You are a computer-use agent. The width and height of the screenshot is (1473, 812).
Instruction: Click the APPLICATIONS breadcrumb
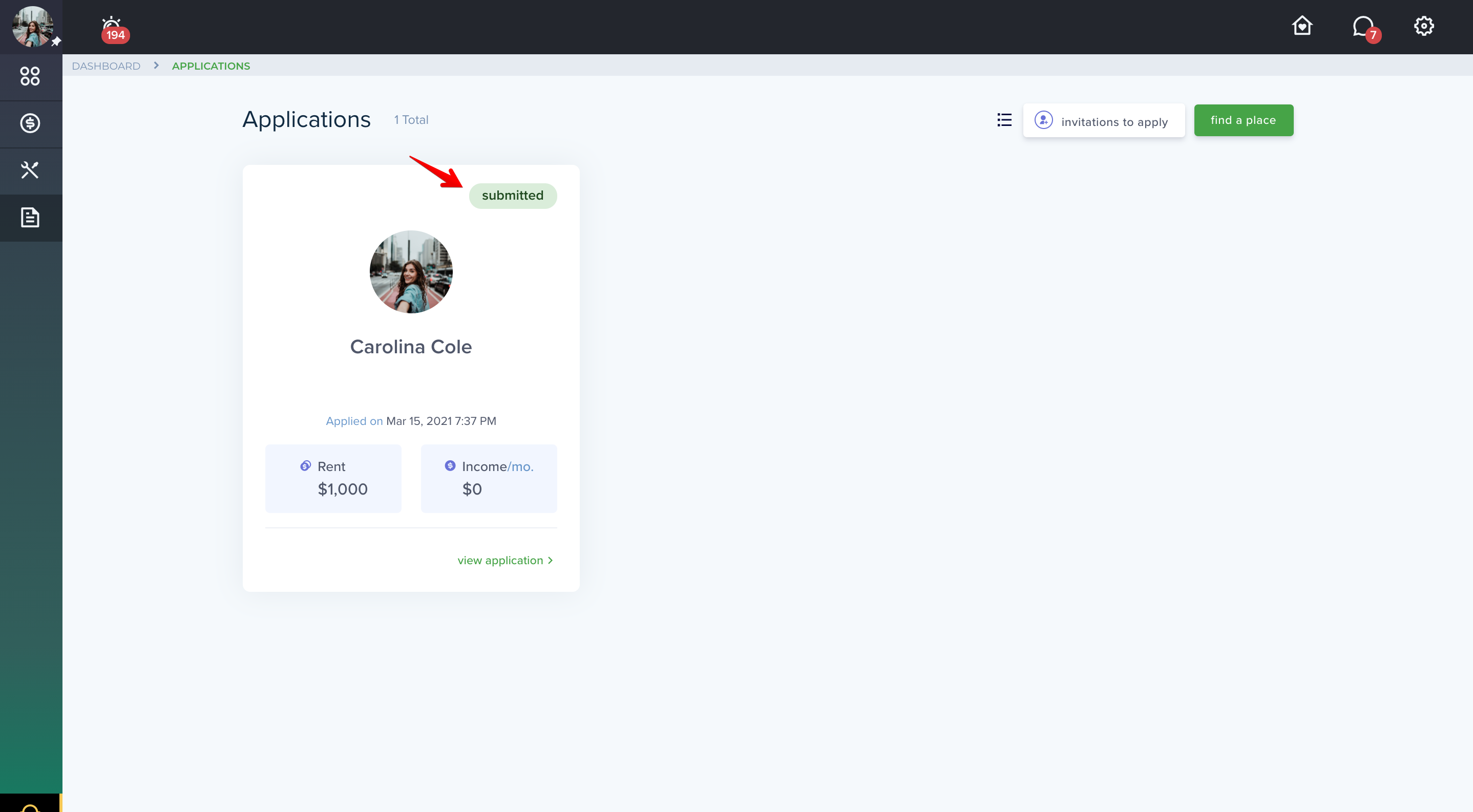tap(211, 66)
